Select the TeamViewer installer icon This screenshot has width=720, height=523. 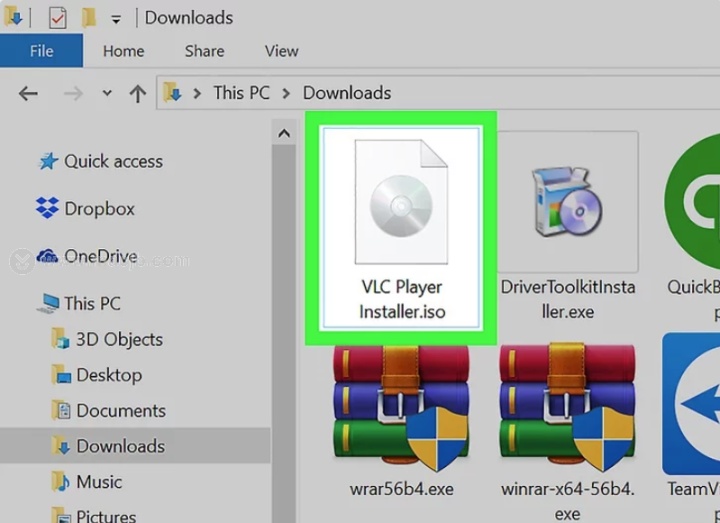tap(691, 404)
